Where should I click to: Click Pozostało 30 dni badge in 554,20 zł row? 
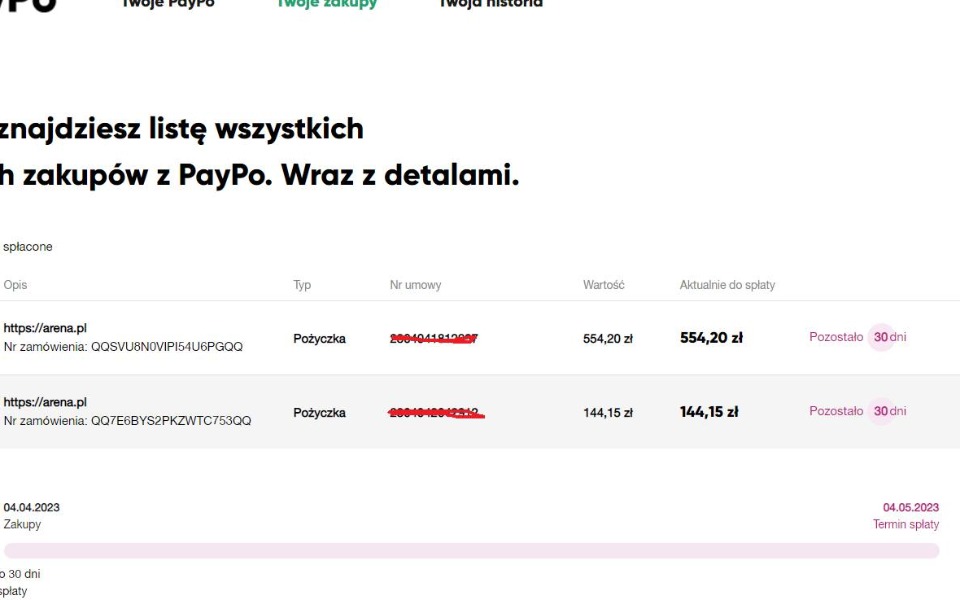click(858, 337)
